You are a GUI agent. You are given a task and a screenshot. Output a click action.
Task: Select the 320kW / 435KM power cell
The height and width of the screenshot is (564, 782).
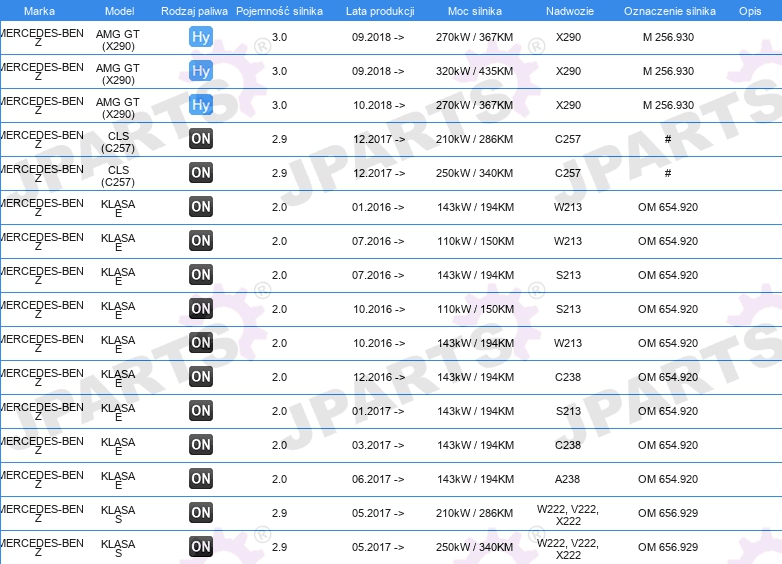[x=474, y=71]
